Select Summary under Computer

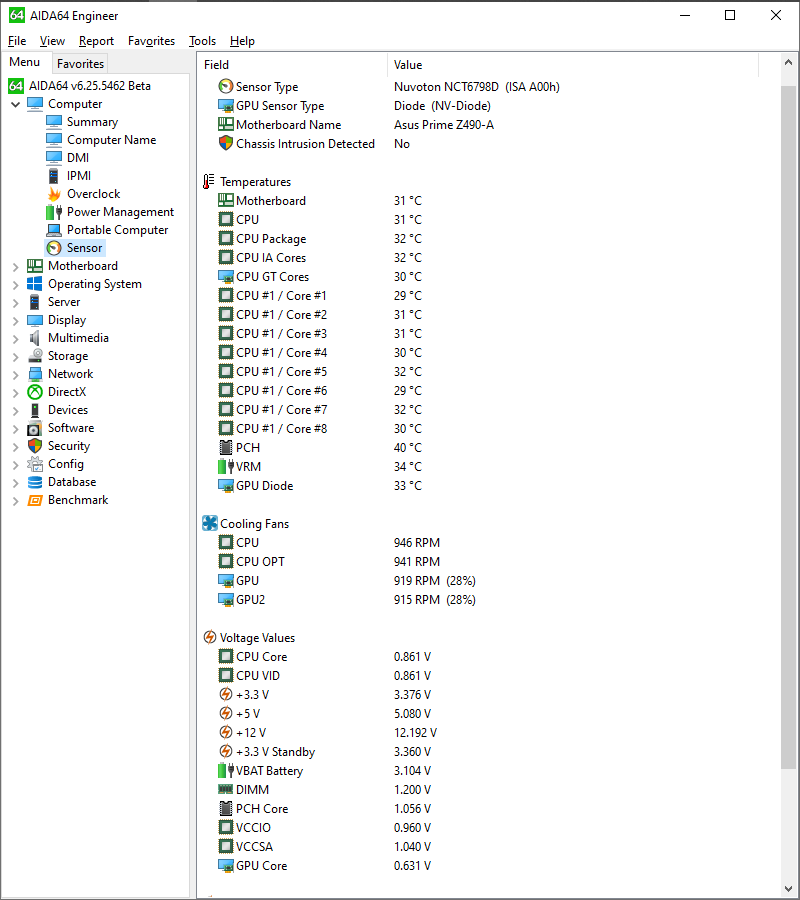pyautogui.click(x=92, y=122)
